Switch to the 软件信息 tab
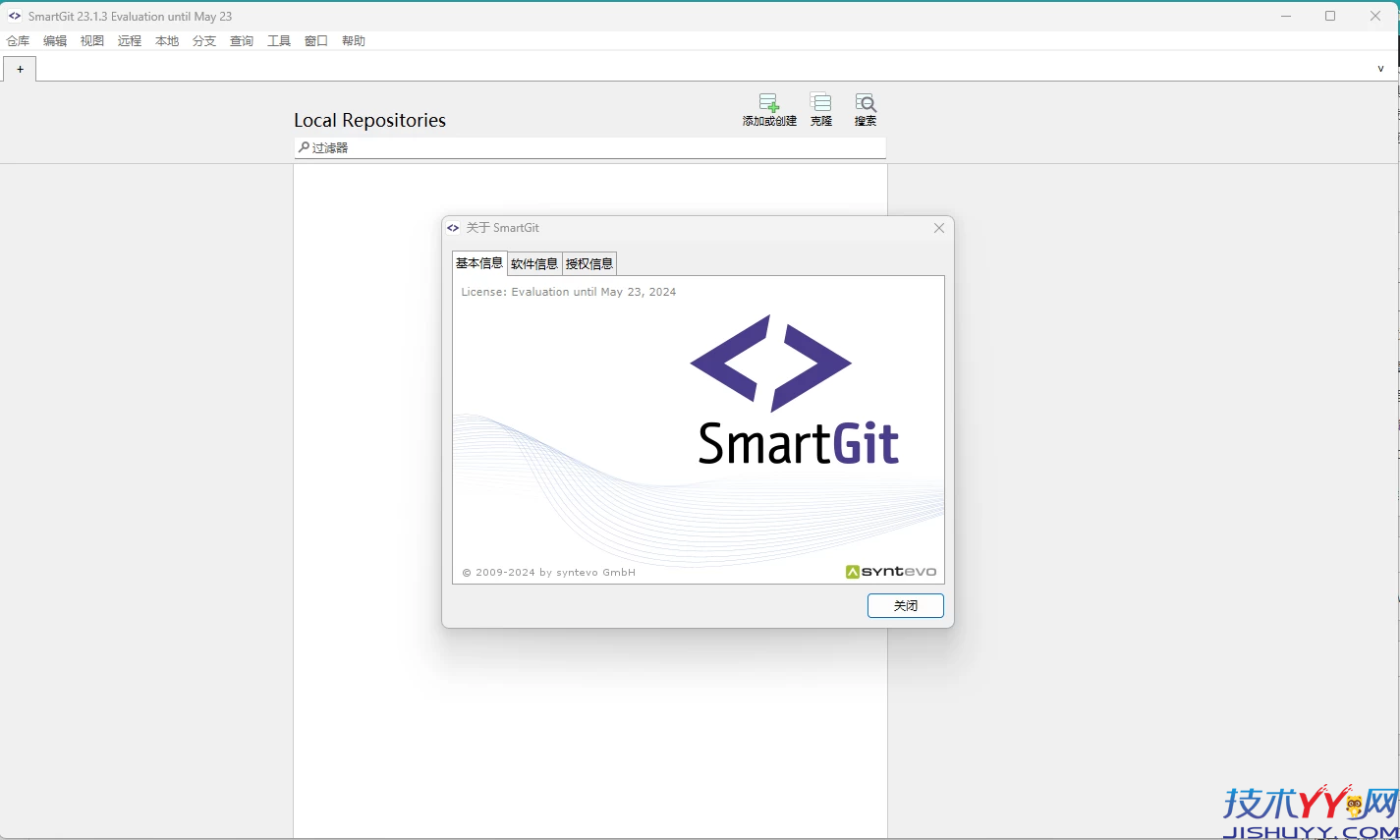This screenshot has height=840, width=1400. 533,262
